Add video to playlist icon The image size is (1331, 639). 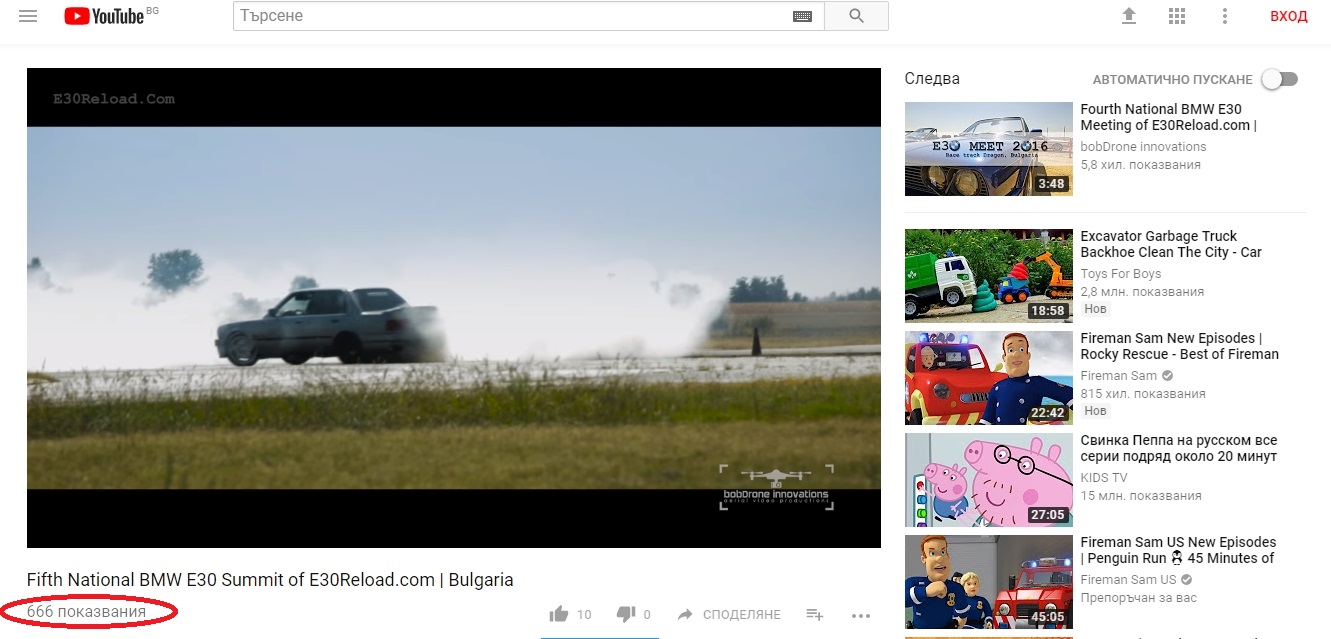[x=815, y=614]
